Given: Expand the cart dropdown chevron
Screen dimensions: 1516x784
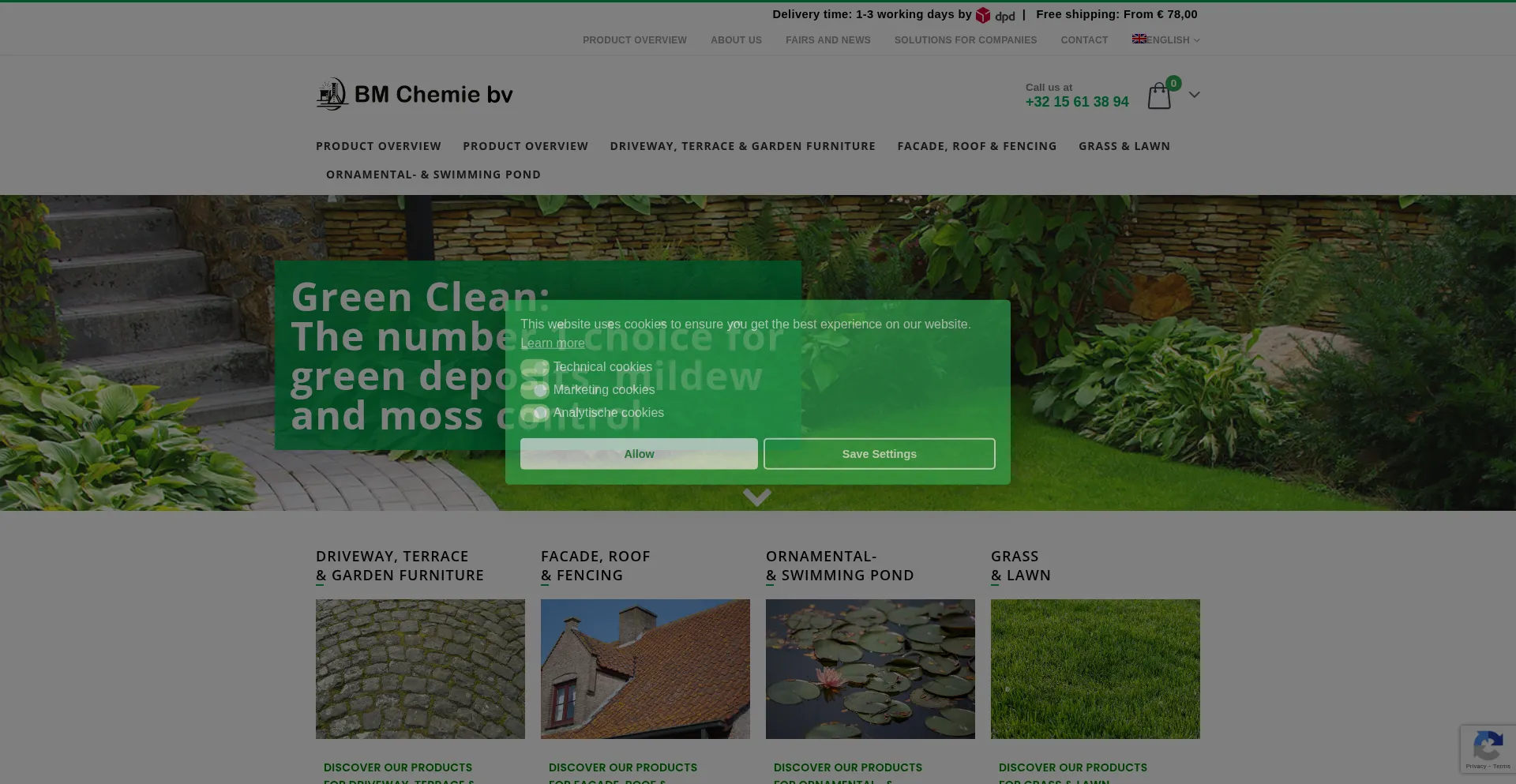Looking at the screenshot, I should 1194,95.
